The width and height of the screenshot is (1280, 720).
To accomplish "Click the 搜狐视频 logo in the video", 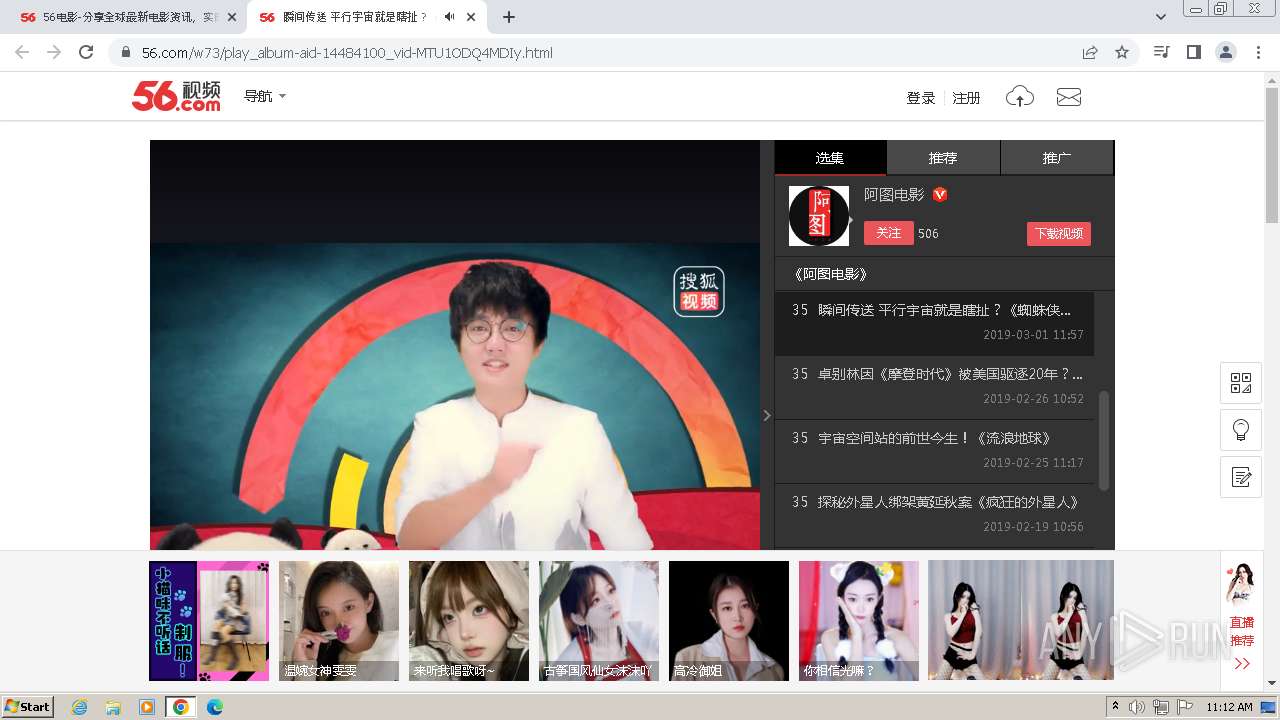I will tap(699, 291).
